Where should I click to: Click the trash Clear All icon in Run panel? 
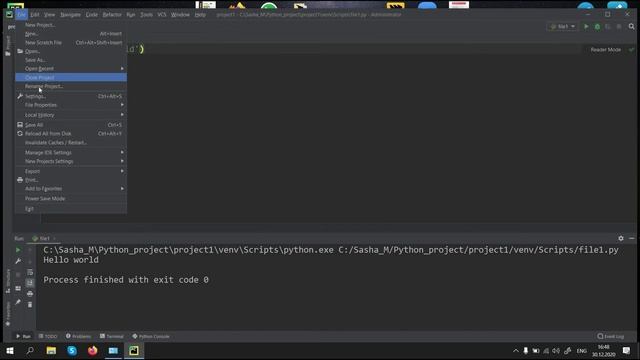pyautogui.click(x=30, y=304)
